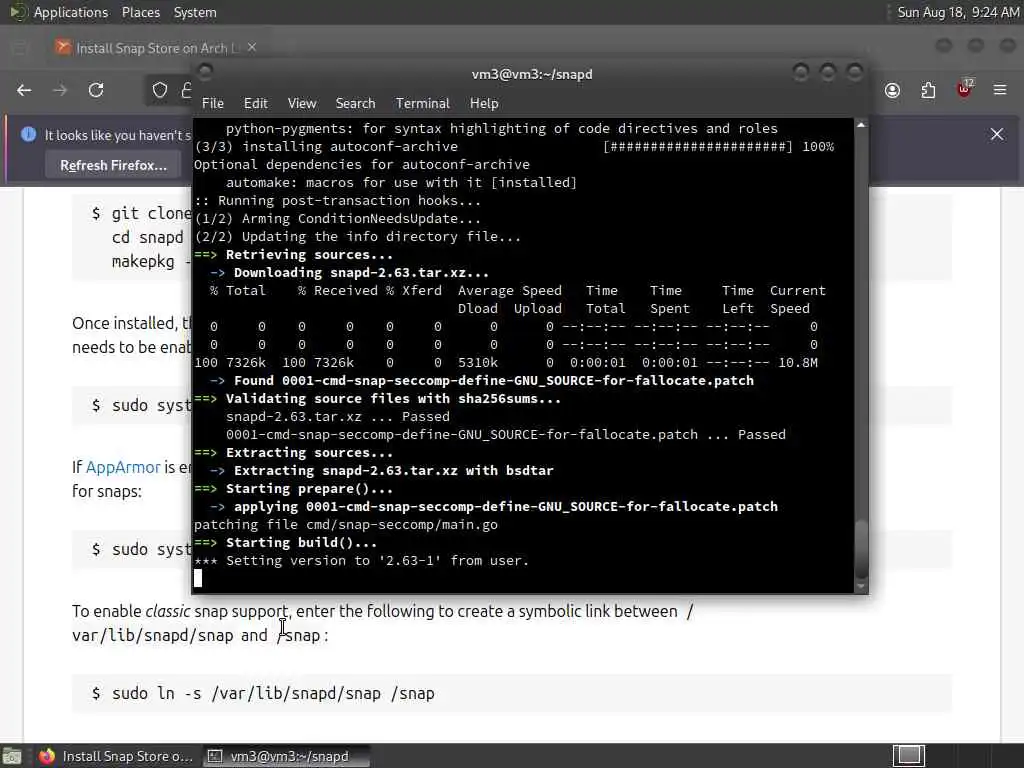Open Firefox tracking protection shield
This screenshot has width=1024, height=768.
[x=159, y=90]
